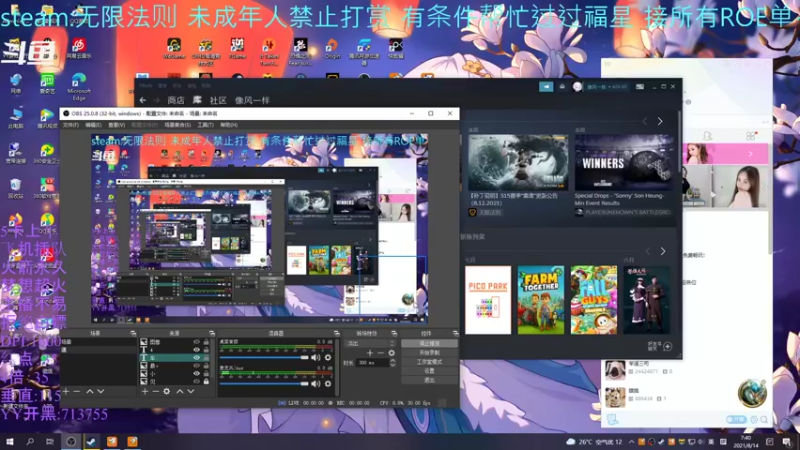Toggle visibility of 贝 source

(x=196, y=381)
